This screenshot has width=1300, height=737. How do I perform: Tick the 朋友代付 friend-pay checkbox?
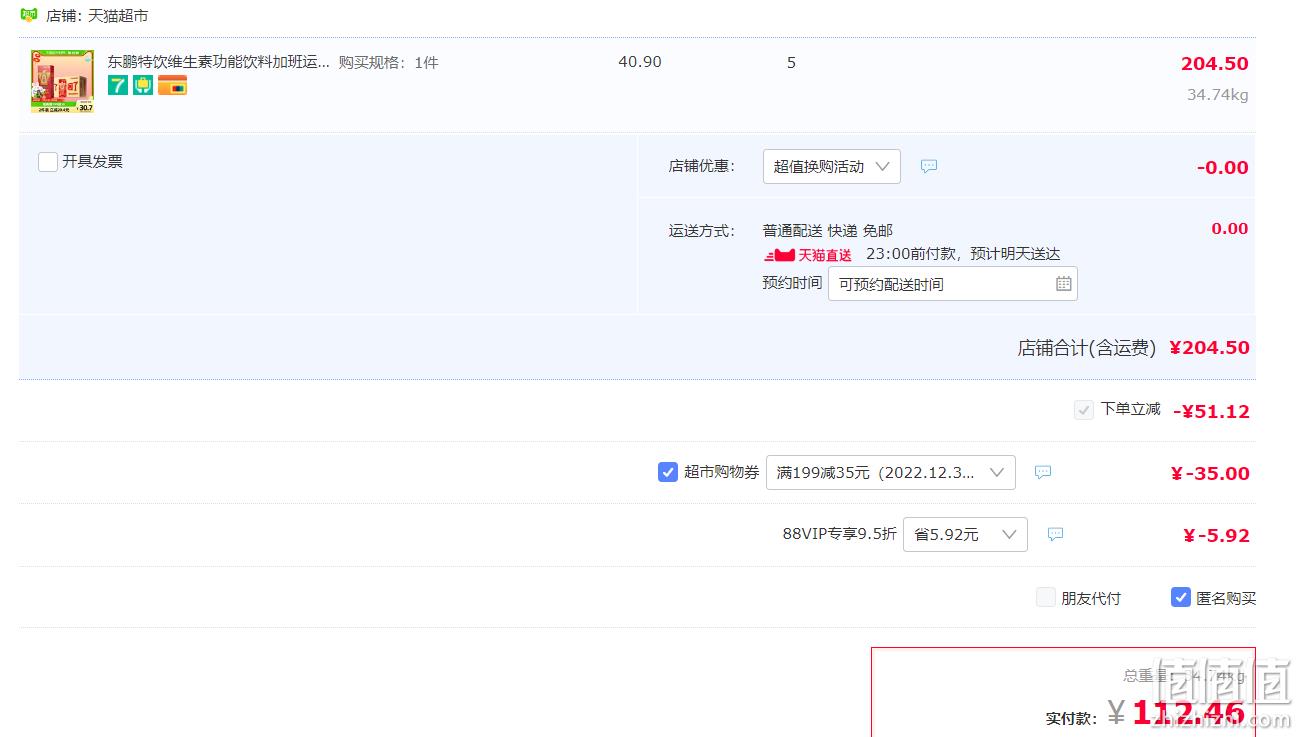(x=1046, y=598)
